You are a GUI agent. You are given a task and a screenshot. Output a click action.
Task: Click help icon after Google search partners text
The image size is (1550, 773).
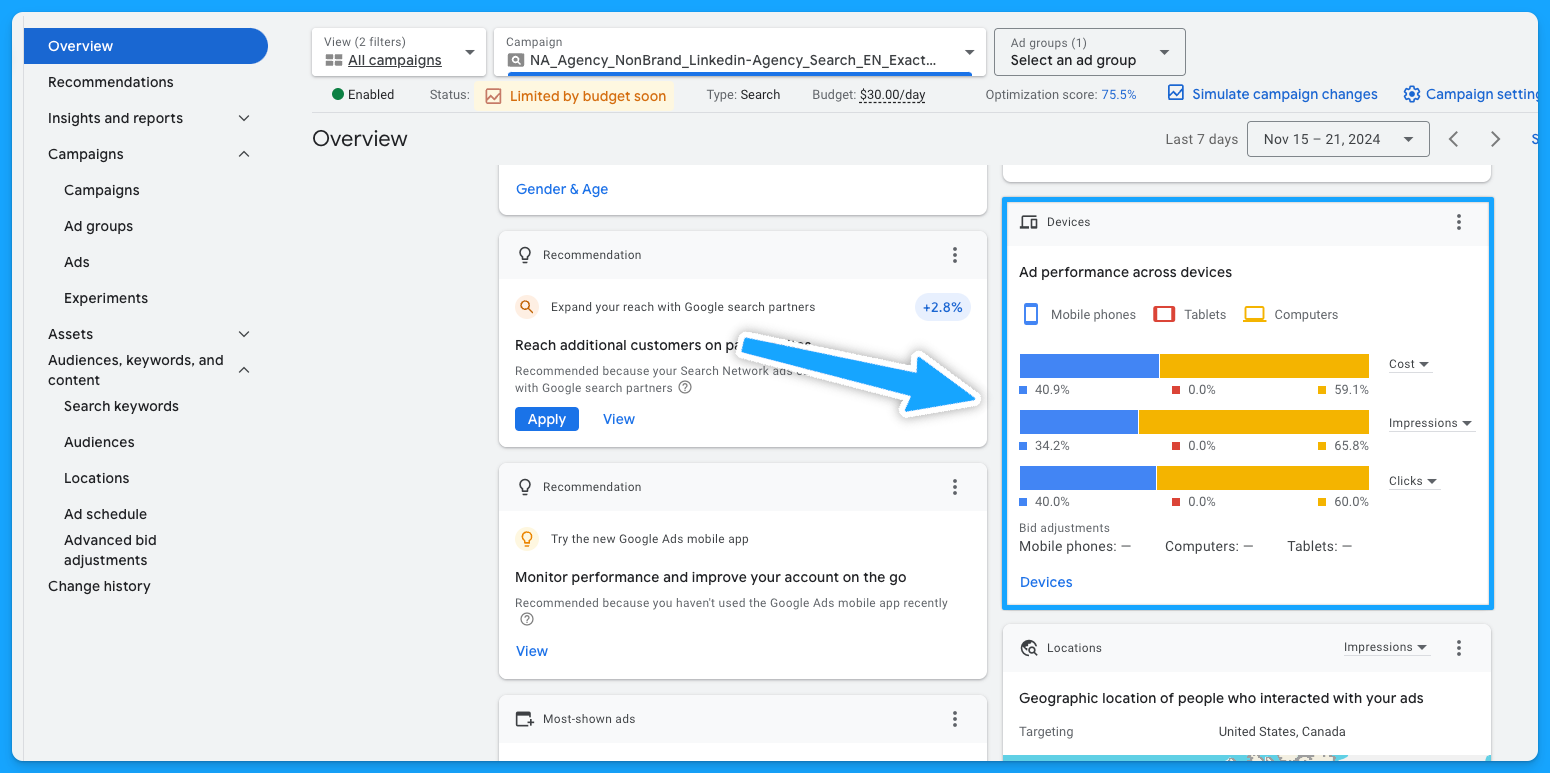[x=685, y=387]
